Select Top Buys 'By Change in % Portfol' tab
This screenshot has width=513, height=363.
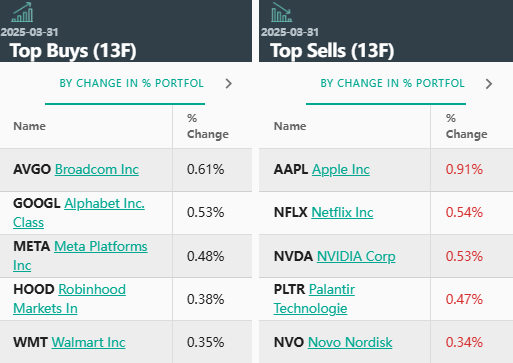pos(131,83)
